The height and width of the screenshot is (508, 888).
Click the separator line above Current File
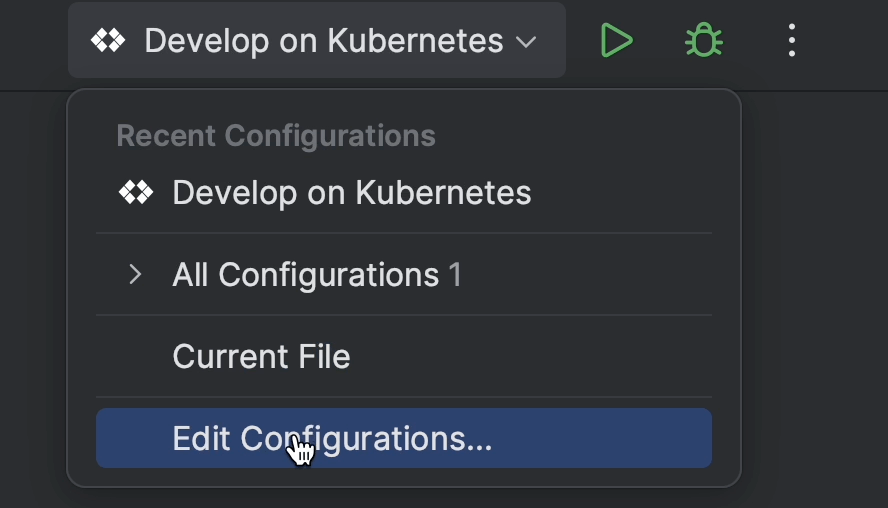click(x=403, y=315)
